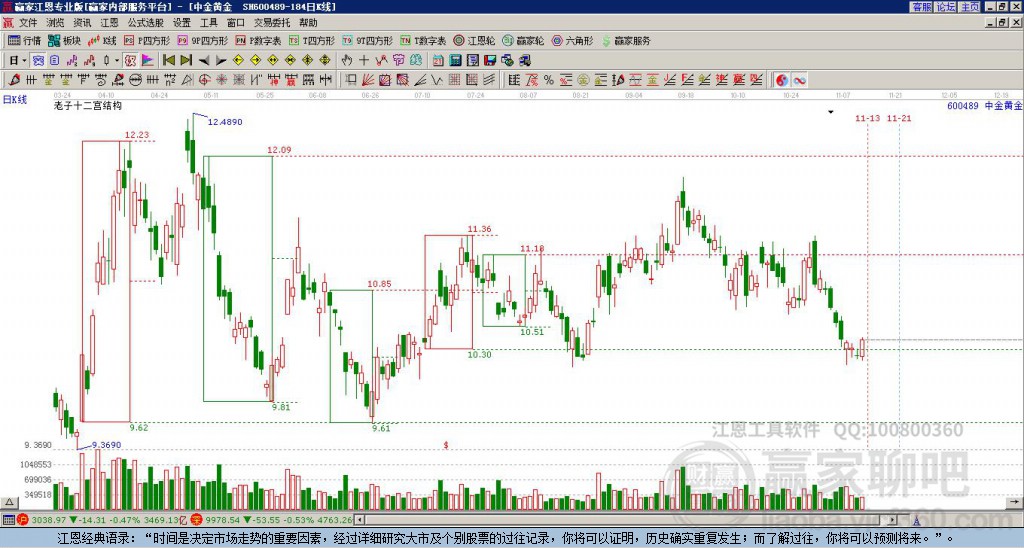This screenshot has width=1024, height=548.
Task: Open the P数字表 tool
Action: [x=258, y=40]
